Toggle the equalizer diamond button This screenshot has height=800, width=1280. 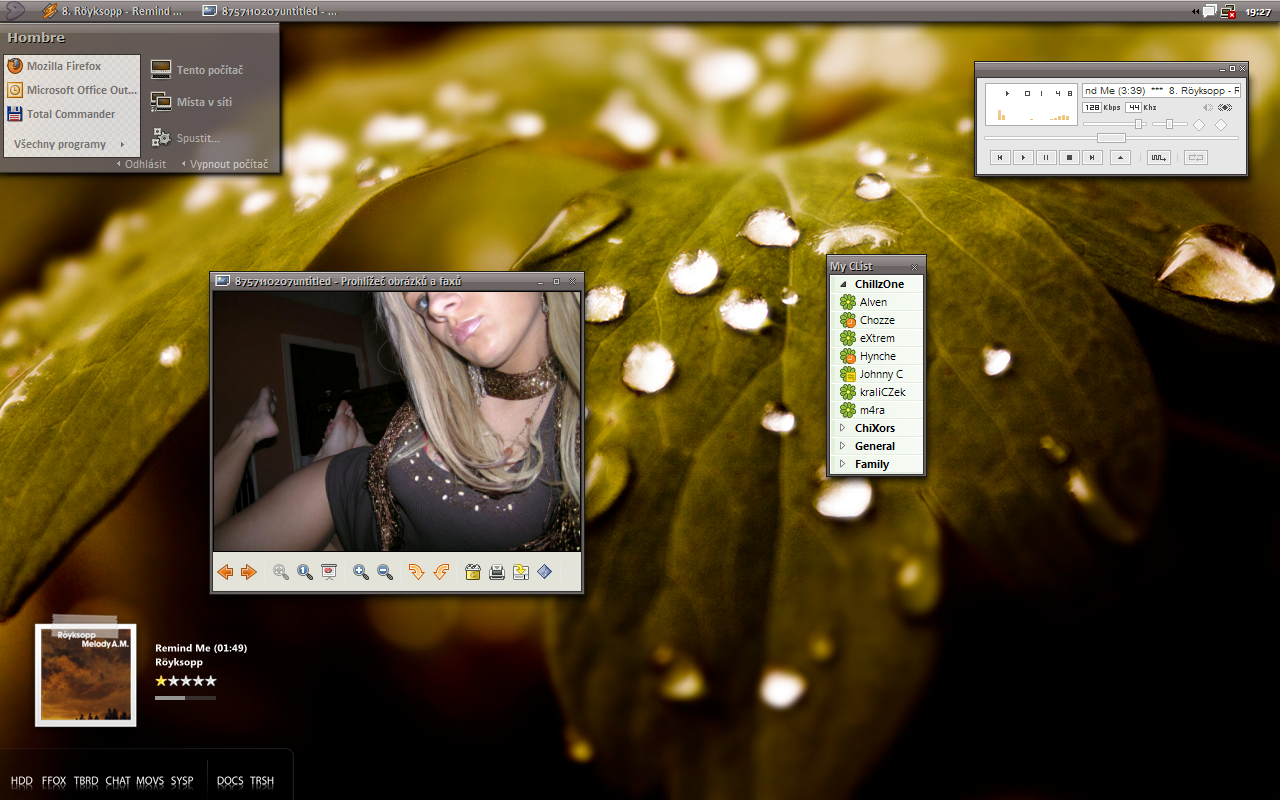click(x=1199, y=124)
